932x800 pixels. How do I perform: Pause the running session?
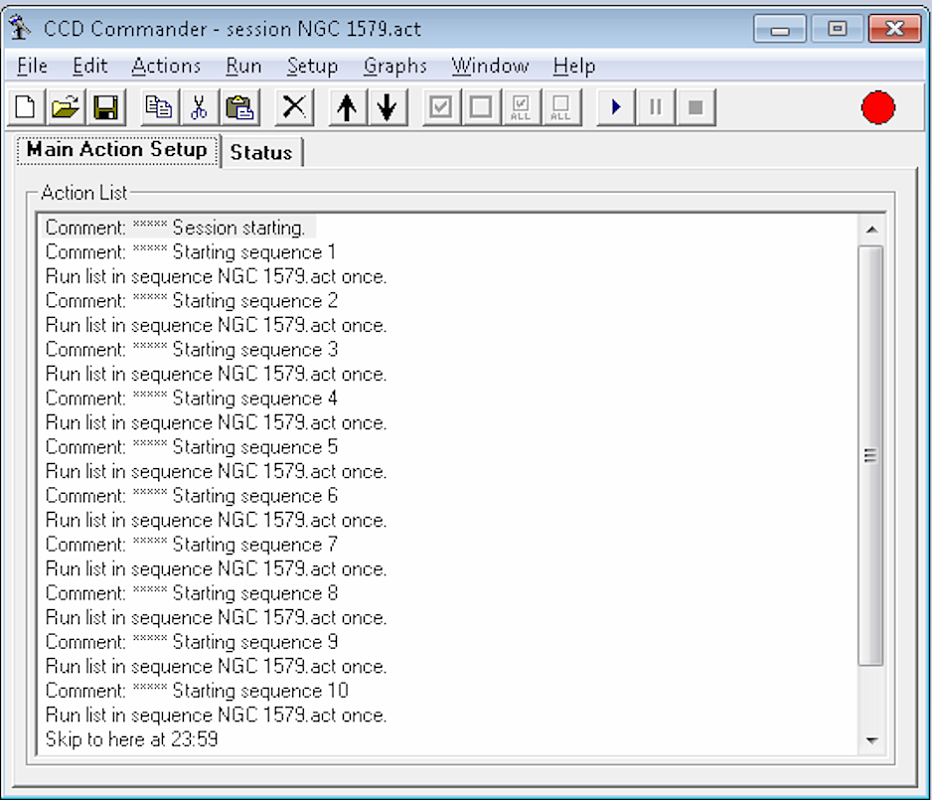point(655,106)
